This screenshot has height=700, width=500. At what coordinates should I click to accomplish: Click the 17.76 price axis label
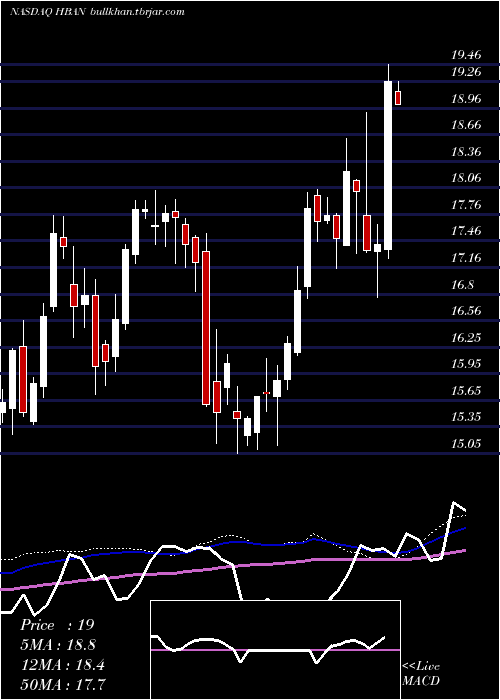click(466, 205)
